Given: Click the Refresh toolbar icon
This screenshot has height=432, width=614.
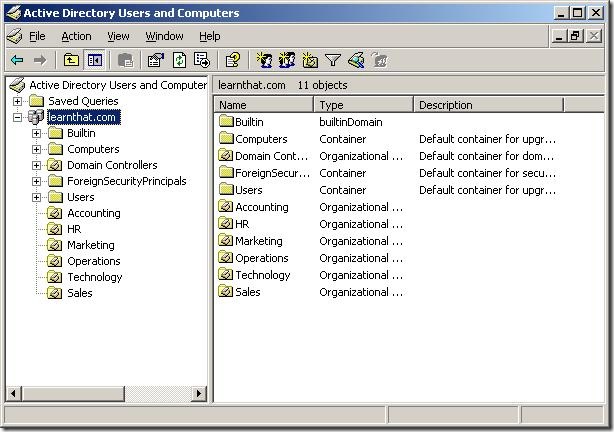Looking at the screenshot, I should 179,60.
